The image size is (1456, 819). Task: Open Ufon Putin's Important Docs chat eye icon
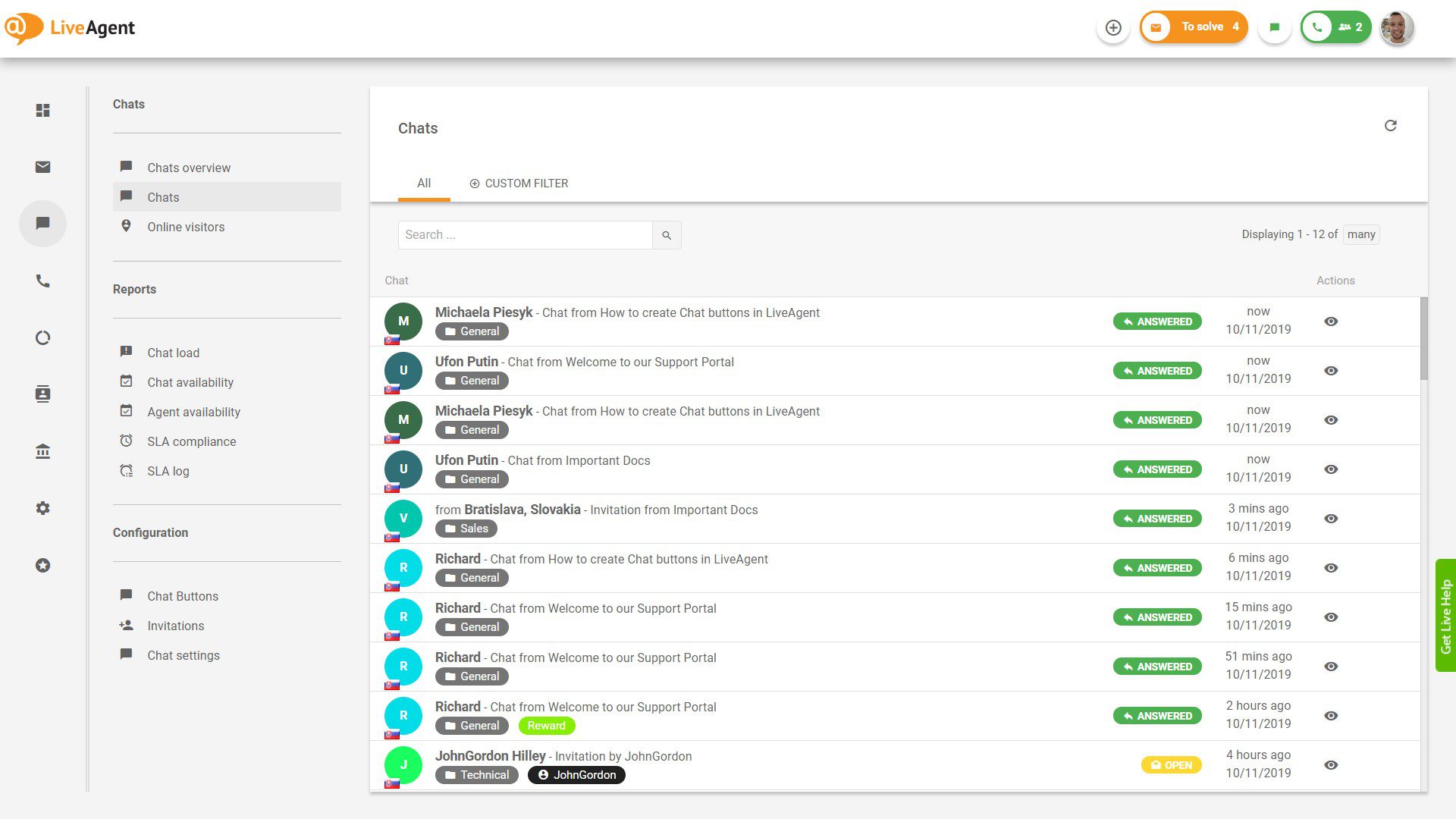tap(1332, 469)
